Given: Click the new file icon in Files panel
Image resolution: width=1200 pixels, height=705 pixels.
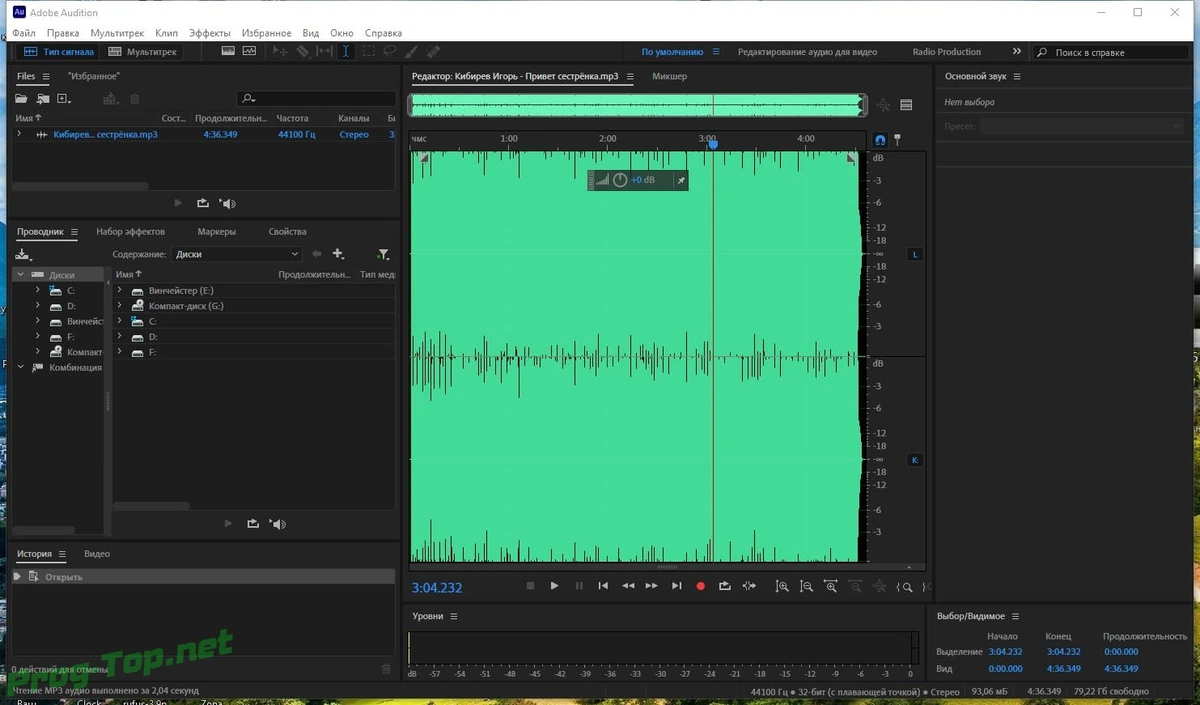Looking at the screenshot, I should 64,99.
